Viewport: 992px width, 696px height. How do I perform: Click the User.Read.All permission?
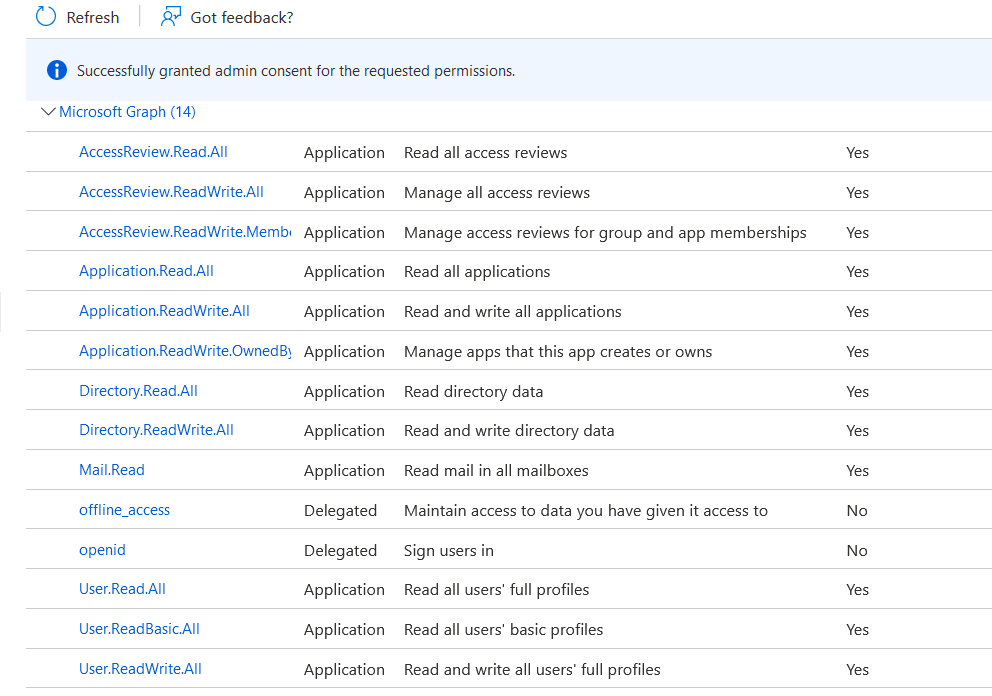(x=122, y=589)
